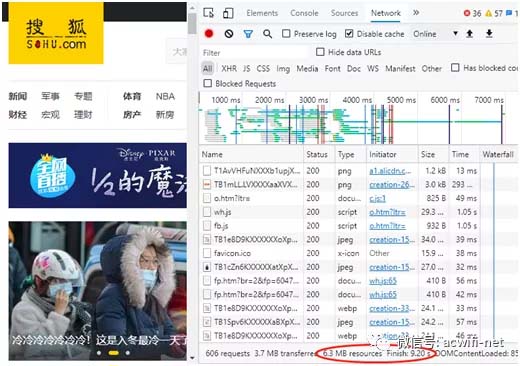Open the a1.alicdn.c initiator link
The height and width of the screenshot is (366, 520).
(x=390, y=171)
